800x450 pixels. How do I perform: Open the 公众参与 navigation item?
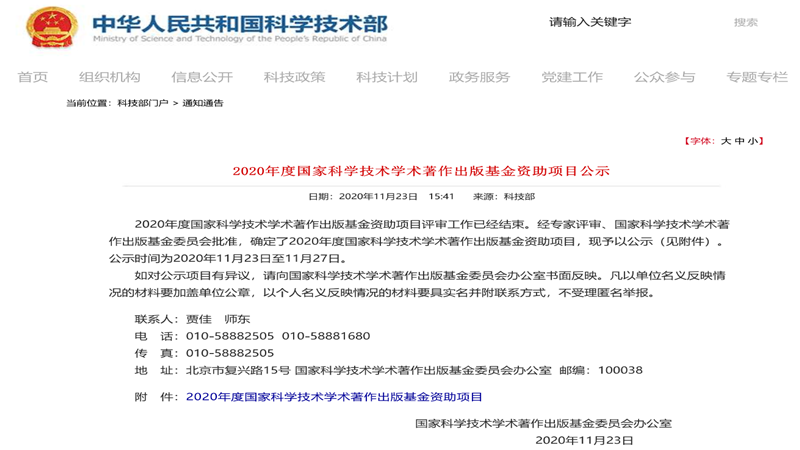(664, 77)
